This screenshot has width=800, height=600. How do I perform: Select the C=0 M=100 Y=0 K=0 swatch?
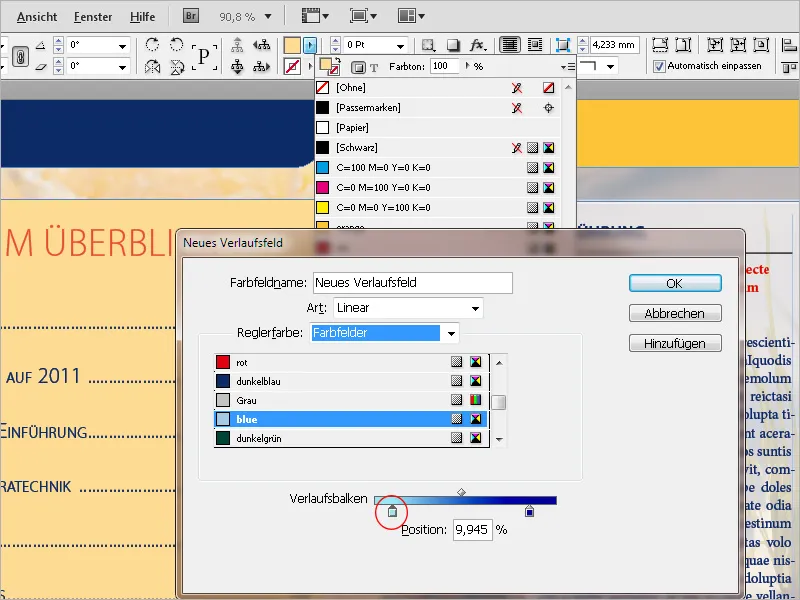(x=437, y=188)
